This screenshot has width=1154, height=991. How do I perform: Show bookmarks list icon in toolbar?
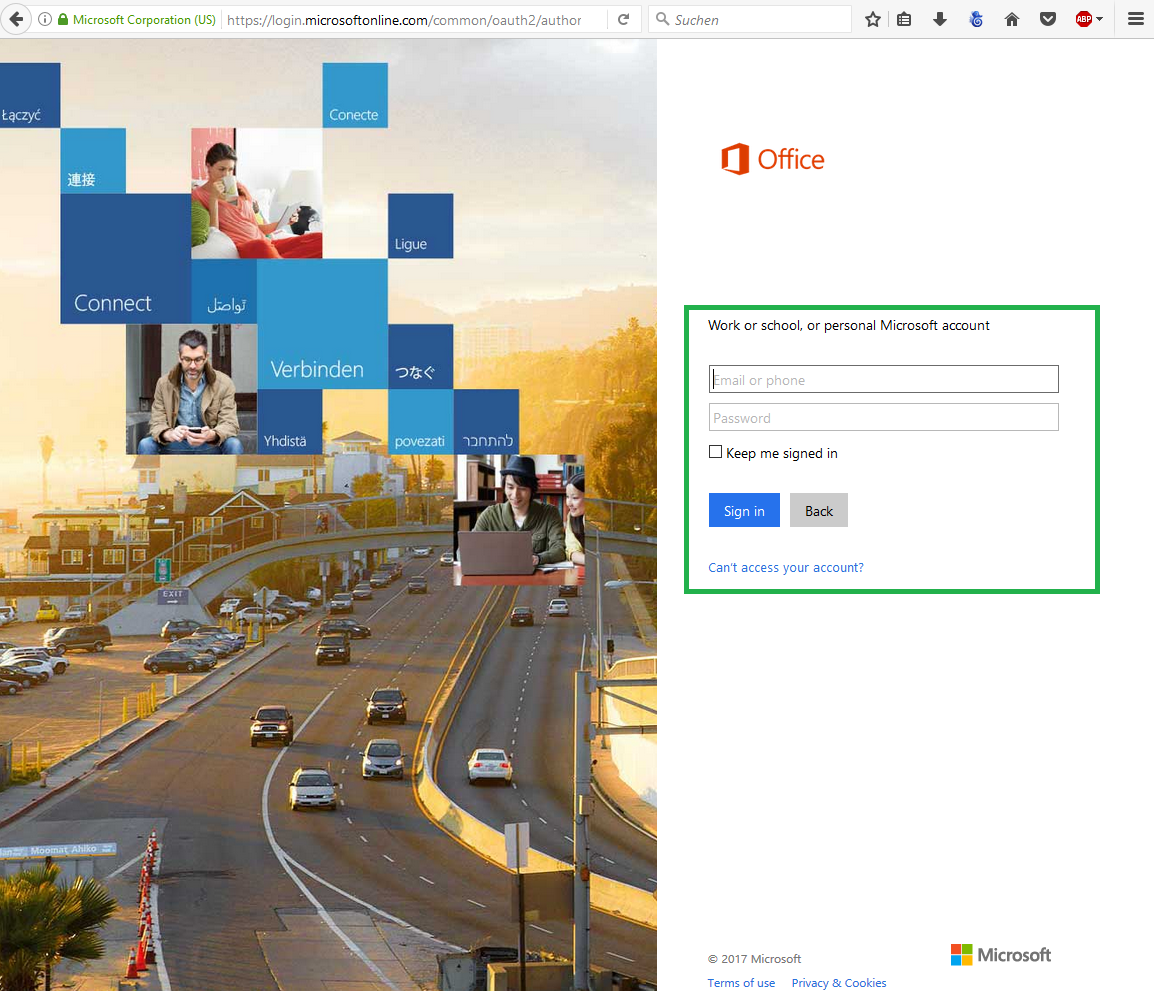click(904, 19)
